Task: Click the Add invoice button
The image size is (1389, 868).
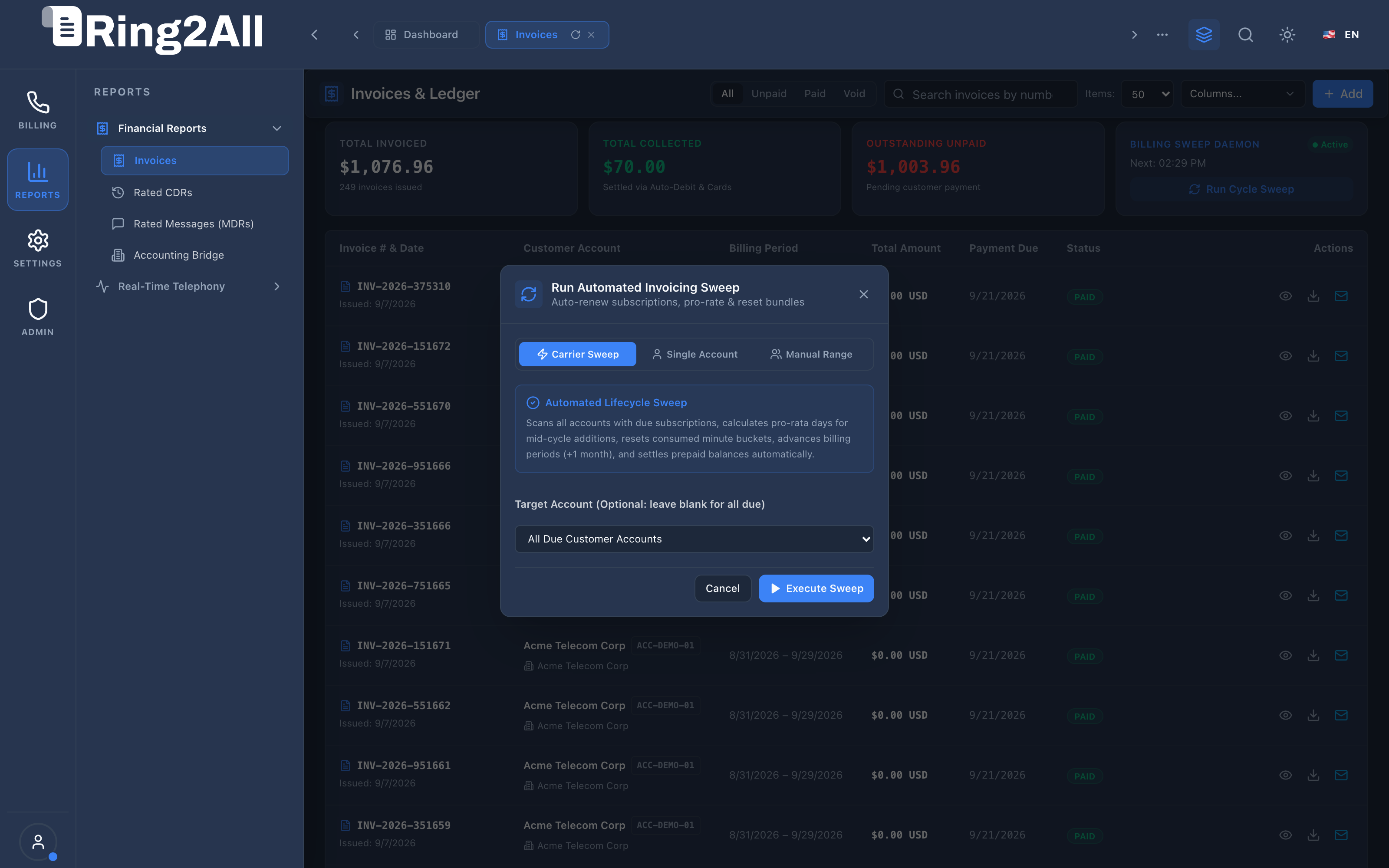Action: (x=1343, y=94)
